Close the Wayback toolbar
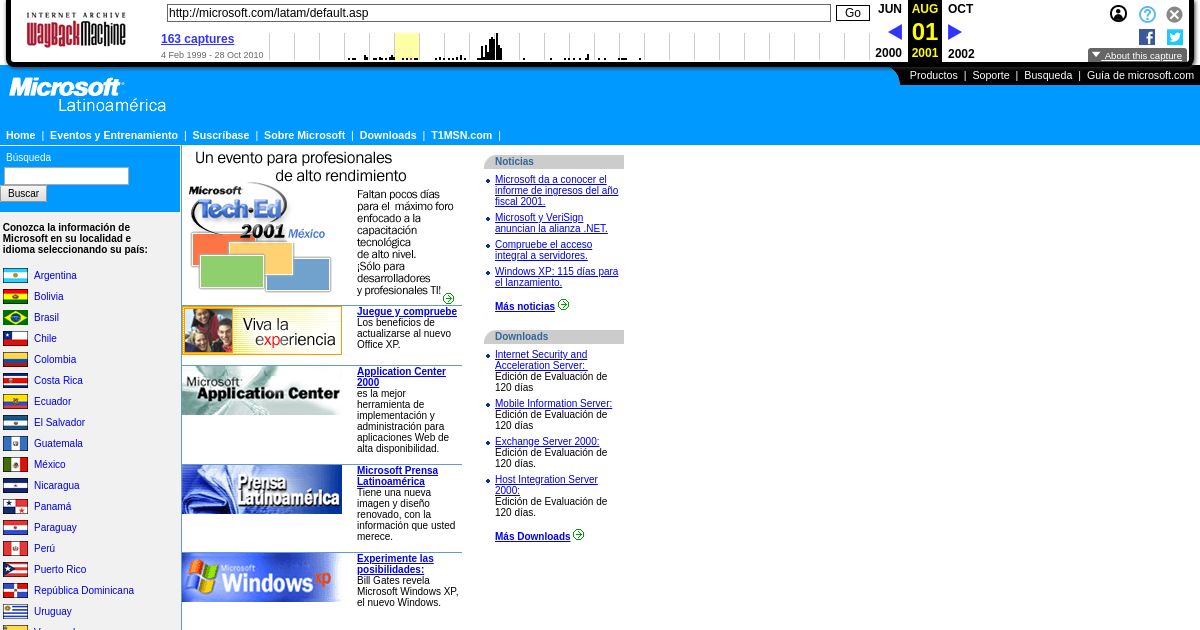 tap(1175, 14)
